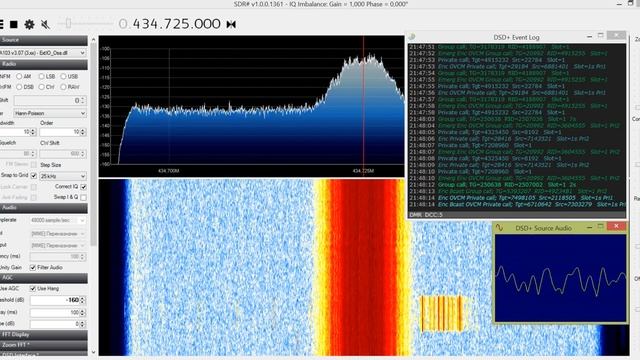Click the DSD+ Event Log window icon
Viewport: 640px width, 360px height.
pyautogui.click(x=412, y=37)
